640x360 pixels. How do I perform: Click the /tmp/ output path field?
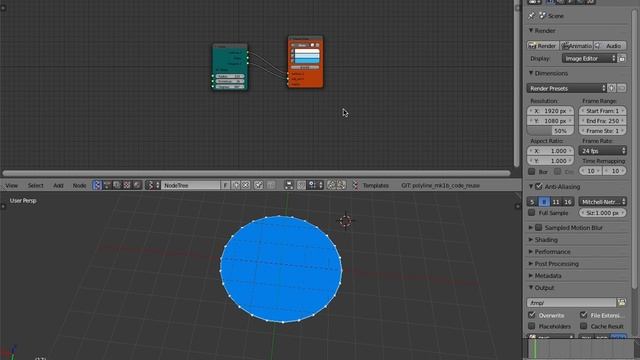coord(571,302)
